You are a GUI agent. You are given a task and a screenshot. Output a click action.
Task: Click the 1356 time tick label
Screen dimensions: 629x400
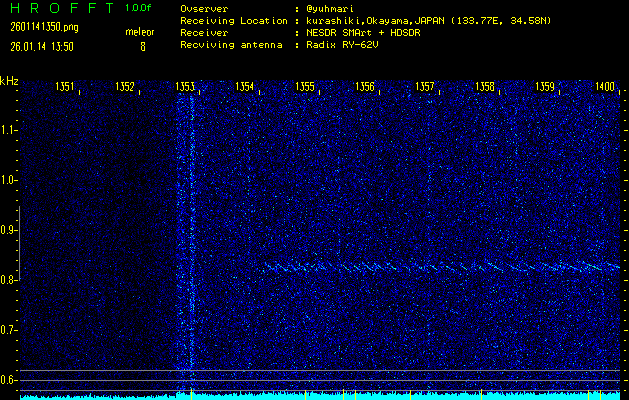pyautogui.click(x=365, y=87)
